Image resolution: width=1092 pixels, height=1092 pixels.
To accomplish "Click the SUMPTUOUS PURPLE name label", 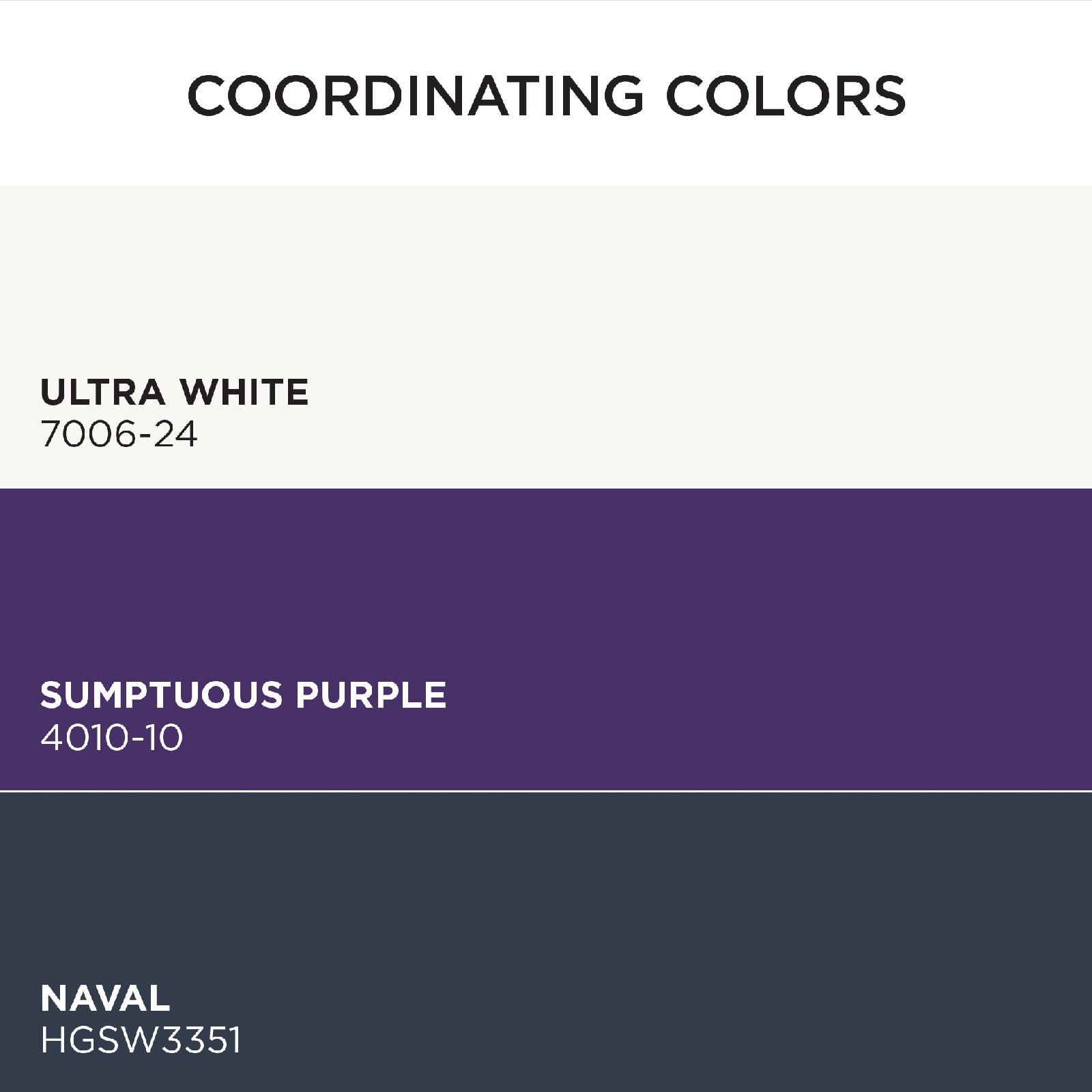I will tap(243, 695).
